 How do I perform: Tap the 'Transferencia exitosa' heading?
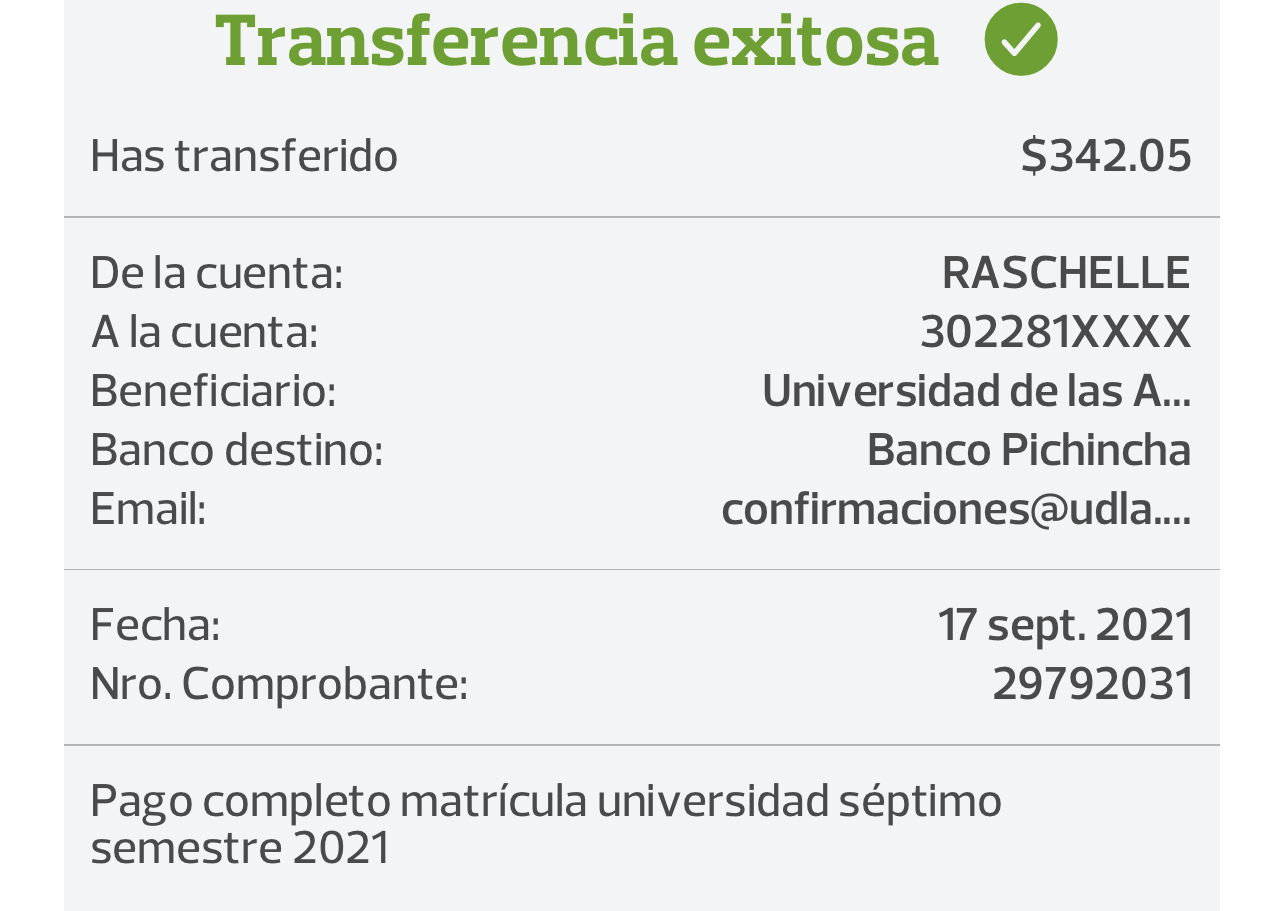(x=577, y=40)
